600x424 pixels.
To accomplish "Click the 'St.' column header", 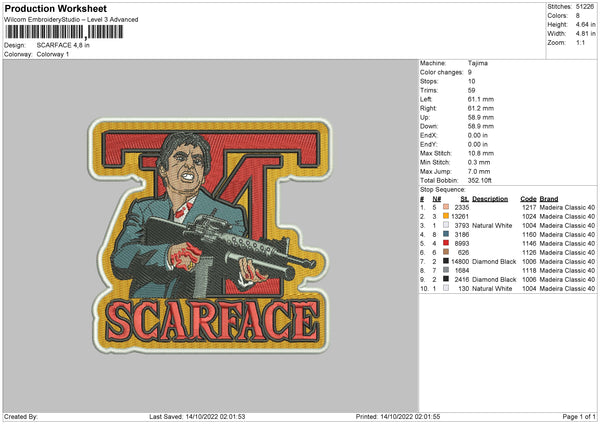I will click(x=465, y=199).
